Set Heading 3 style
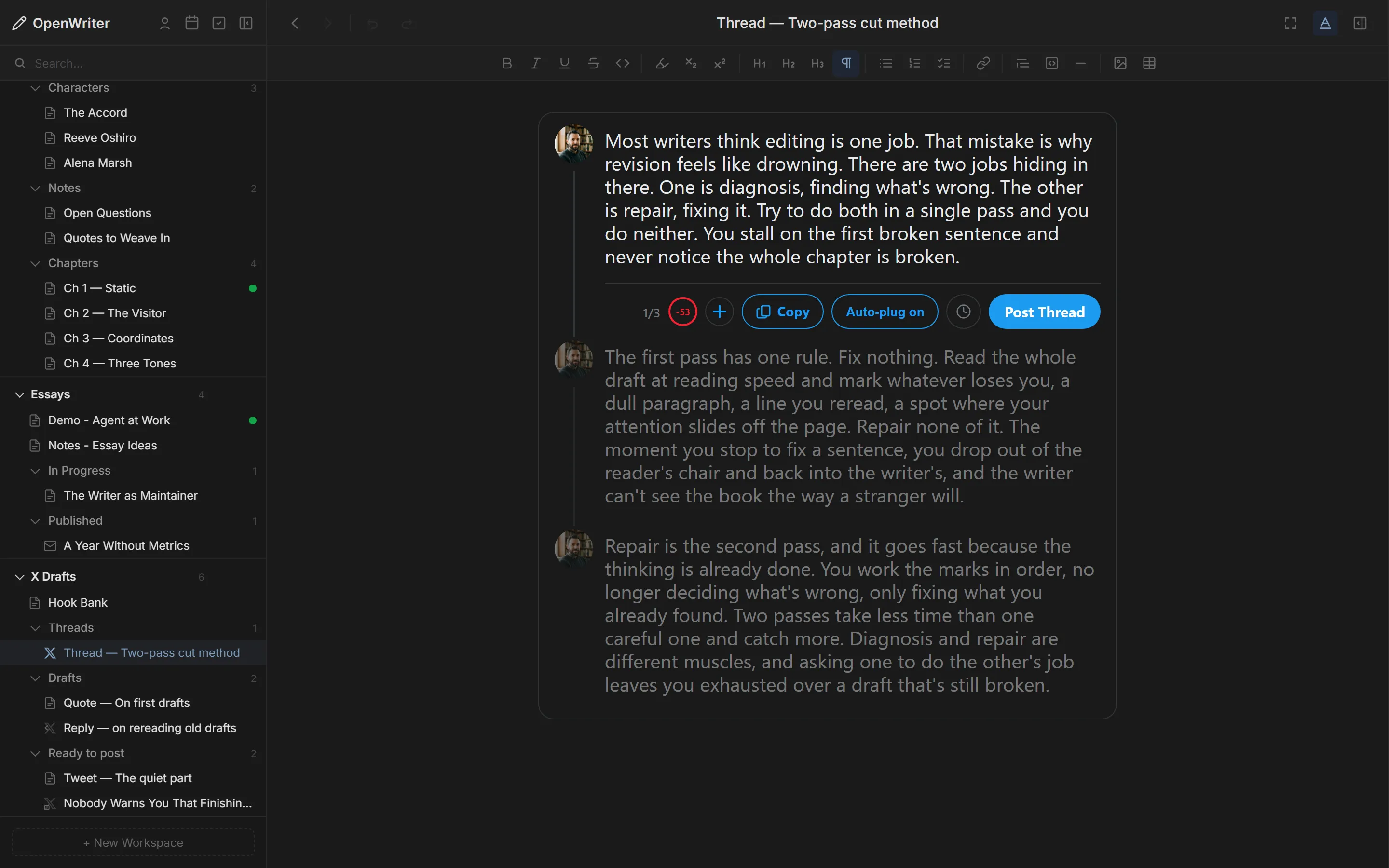 click(817, 63)
